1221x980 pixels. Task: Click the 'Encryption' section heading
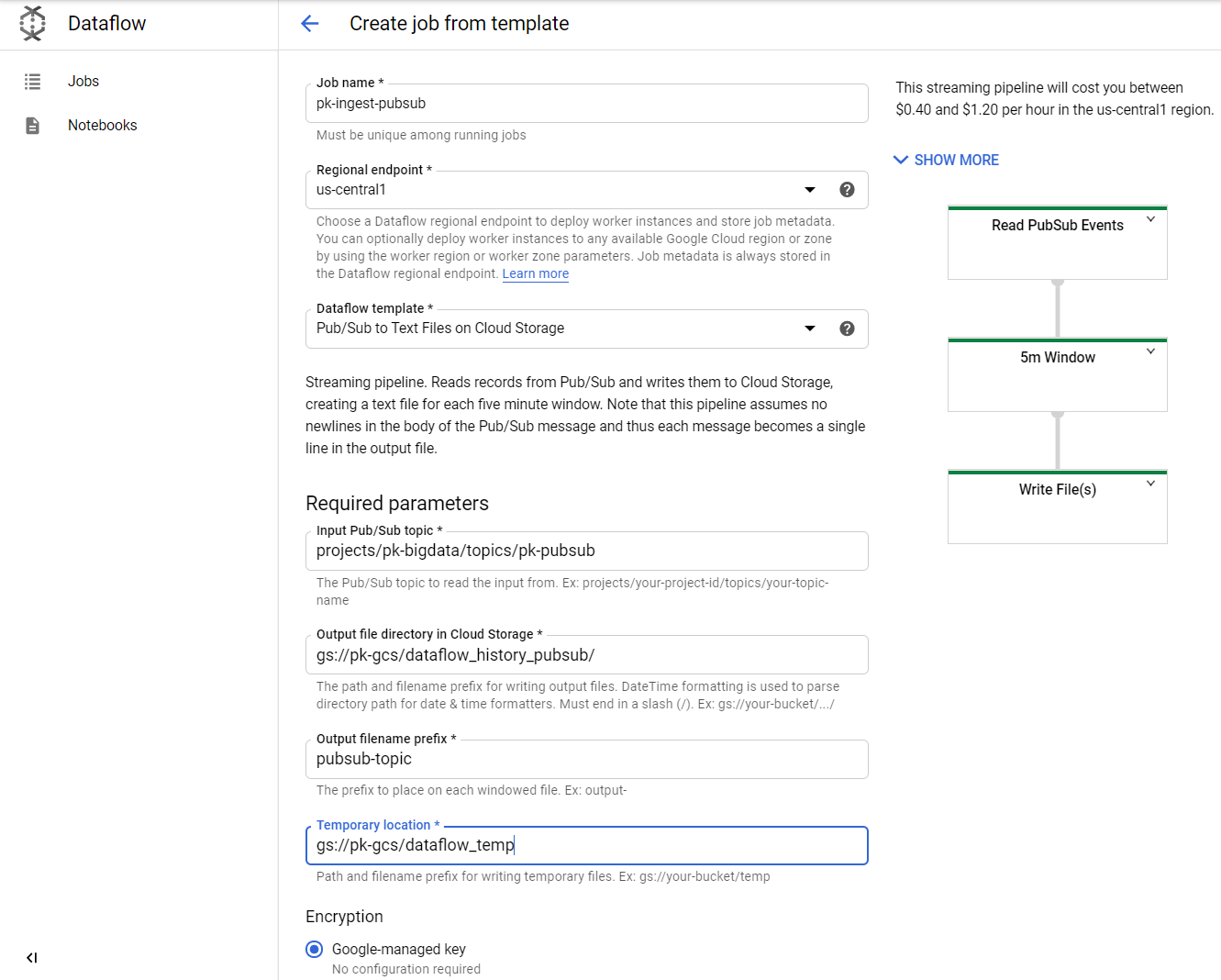(344, 917)
